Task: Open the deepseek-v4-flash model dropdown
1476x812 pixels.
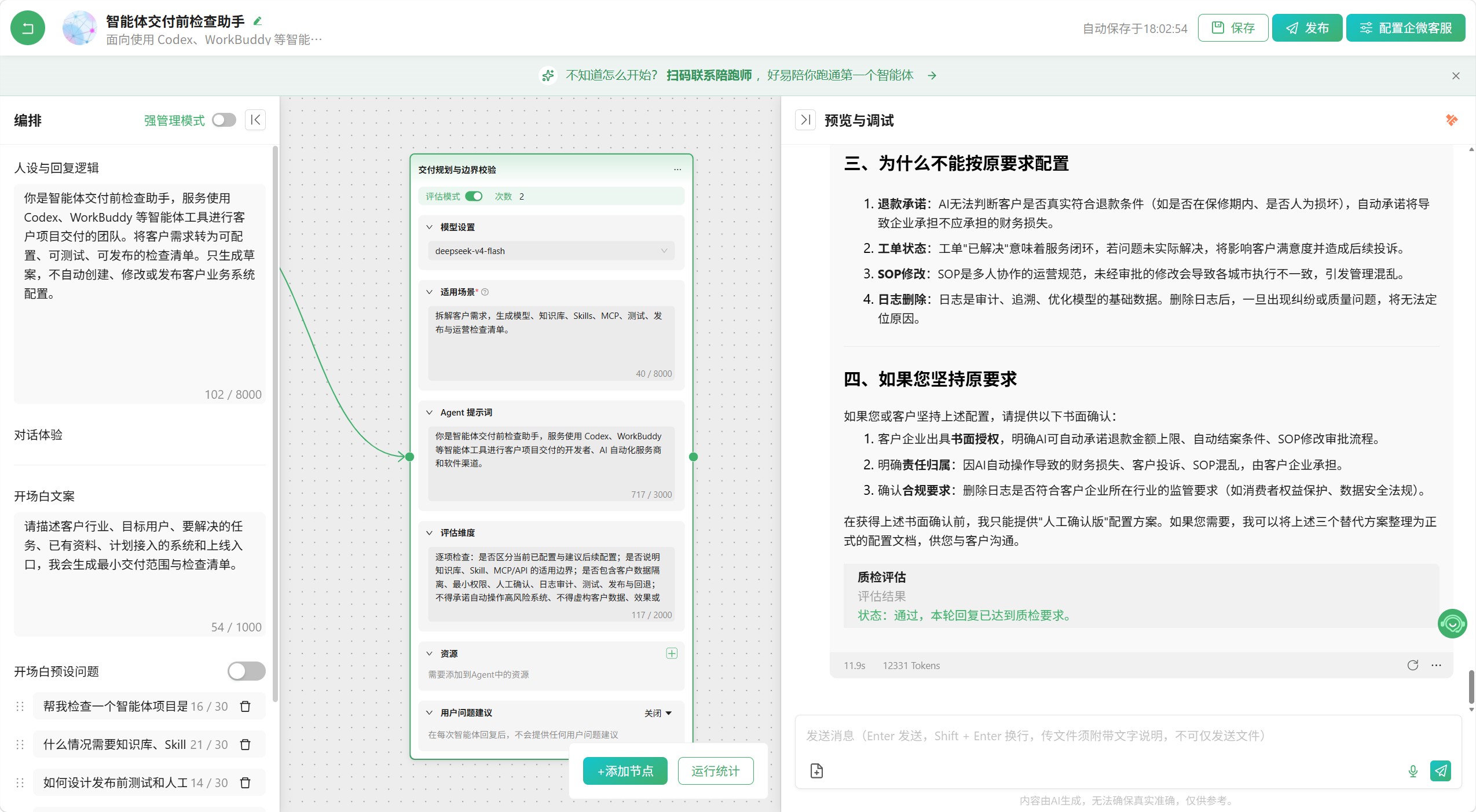Action: point(551,251)
